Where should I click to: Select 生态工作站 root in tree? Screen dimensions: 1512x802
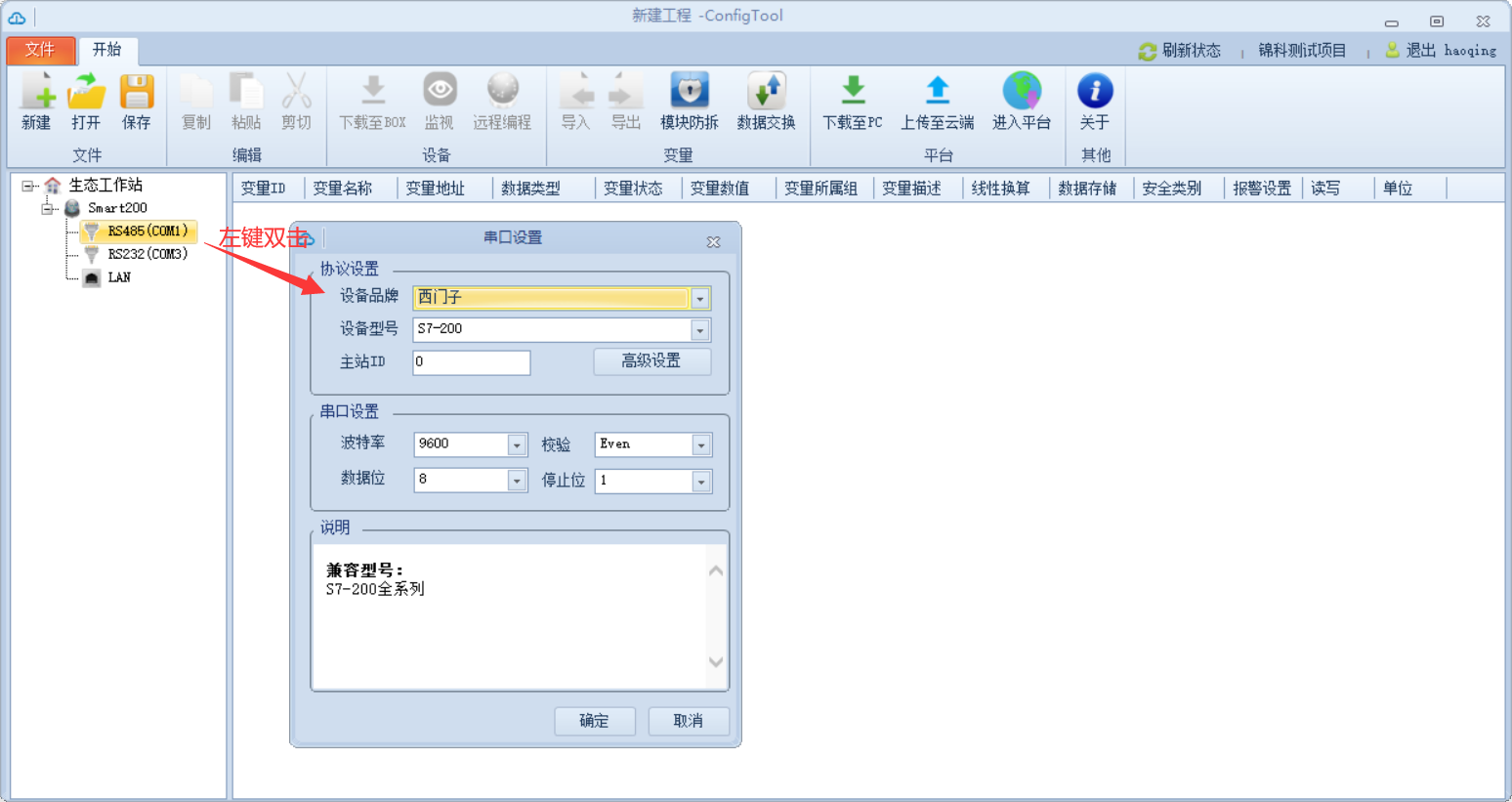105,185
